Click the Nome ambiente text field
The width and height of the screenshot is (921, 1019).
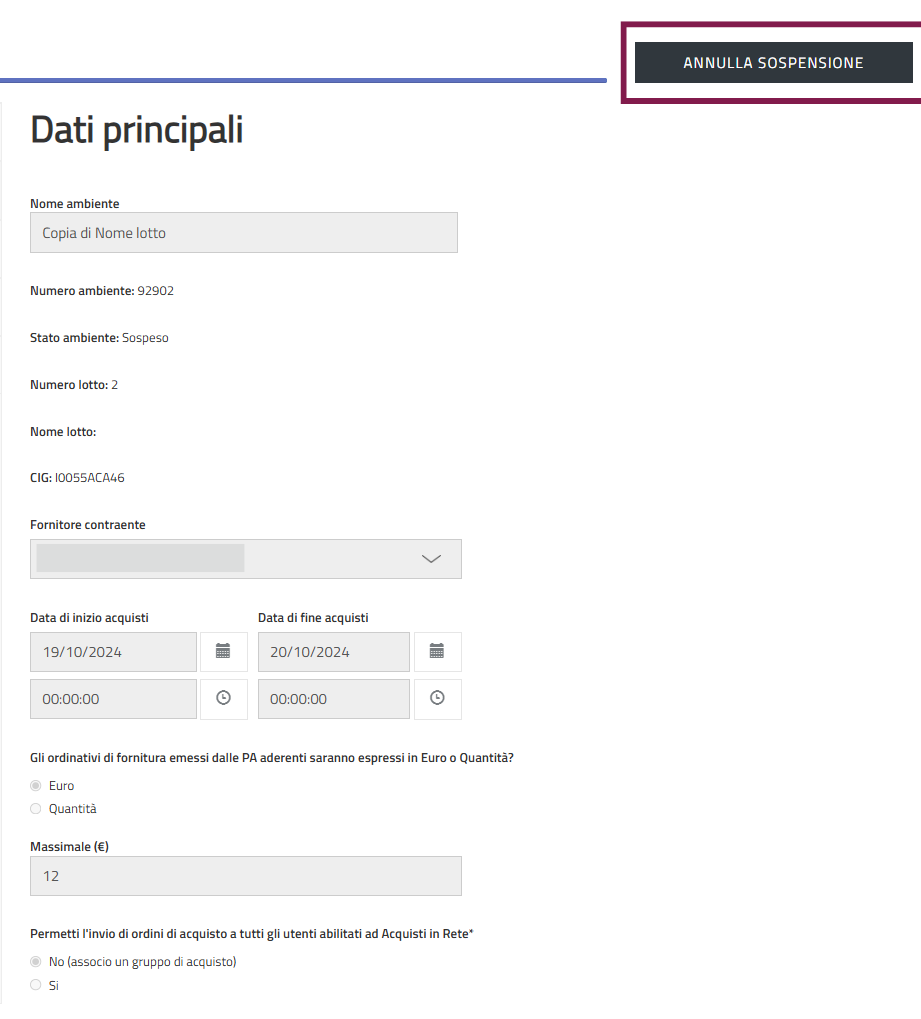tap(244, 233)
